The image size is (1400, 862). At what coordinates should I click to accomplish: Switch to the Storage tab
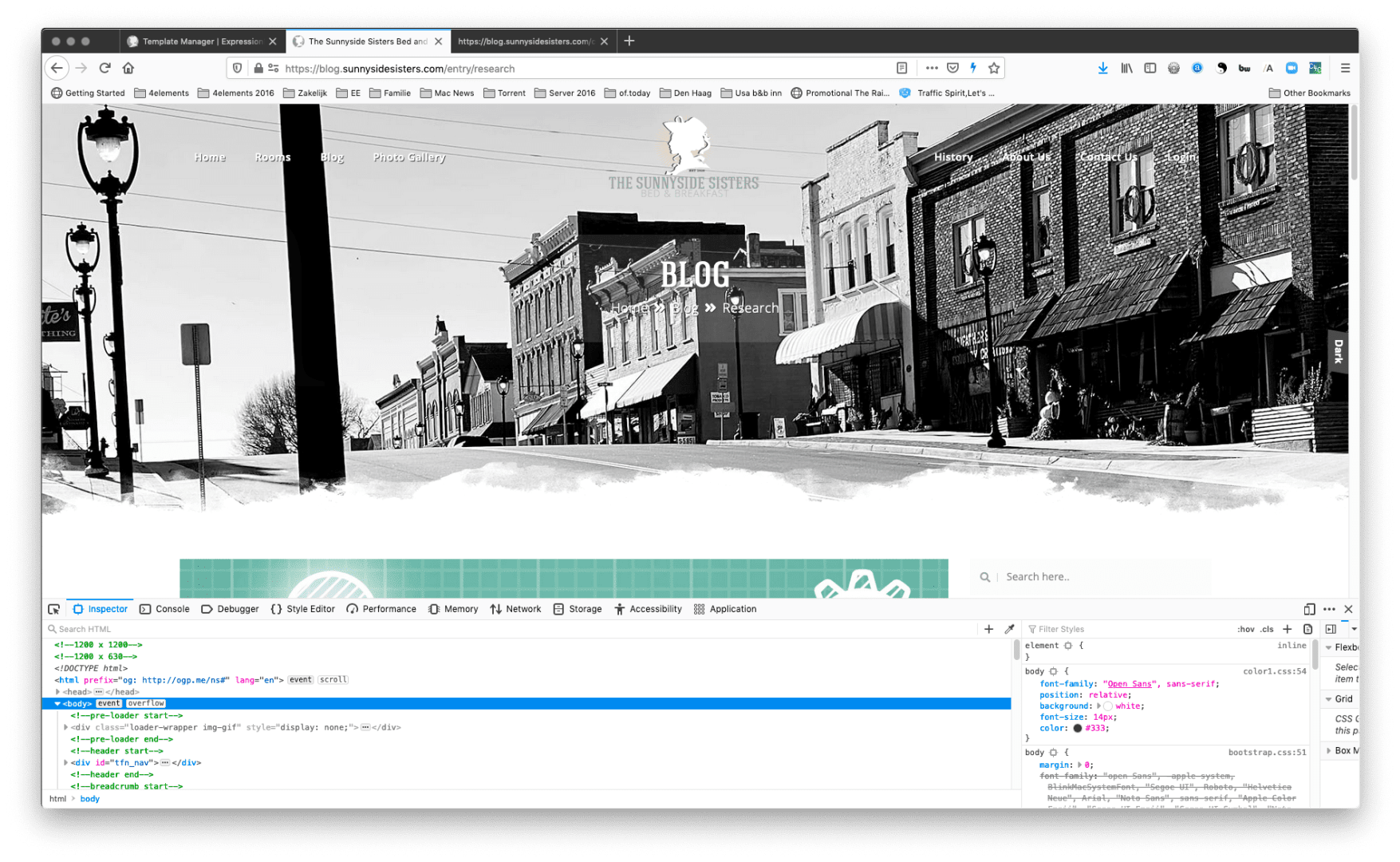(x=578, y=609)
